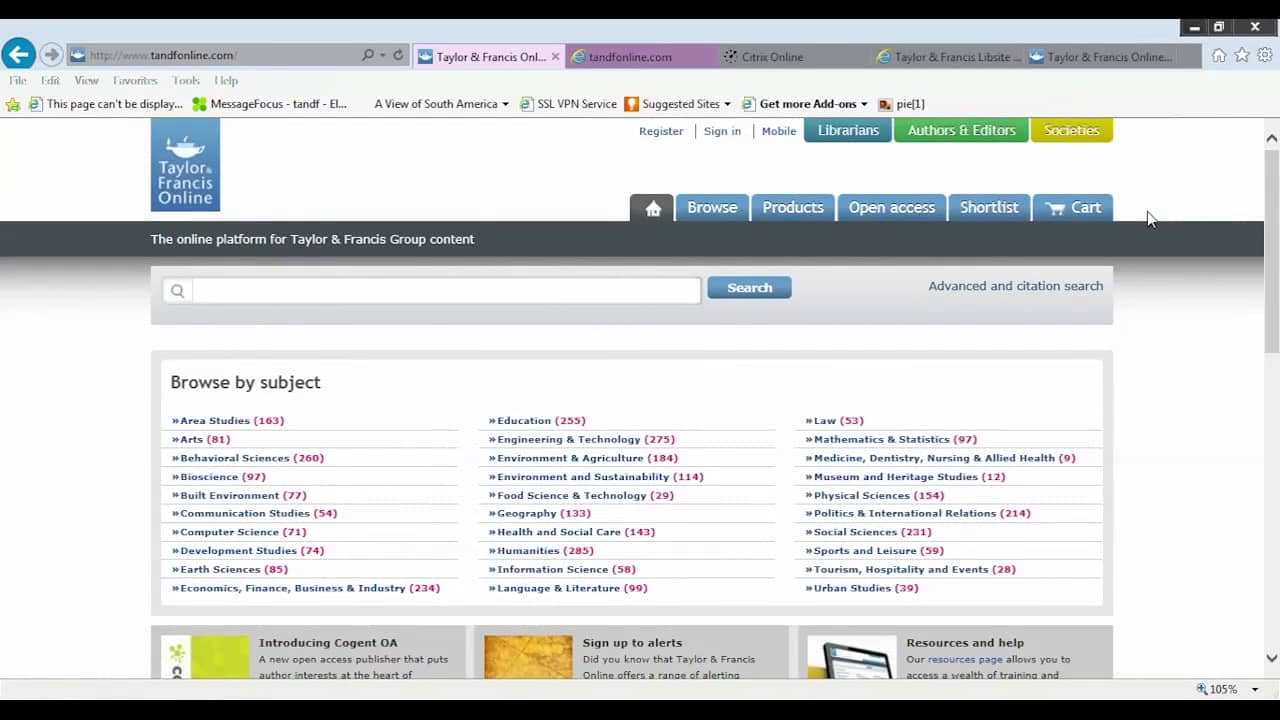Click the Search button
This screenshot has height=720, width=1280.
pyautogui.click(x=749, y=288)
